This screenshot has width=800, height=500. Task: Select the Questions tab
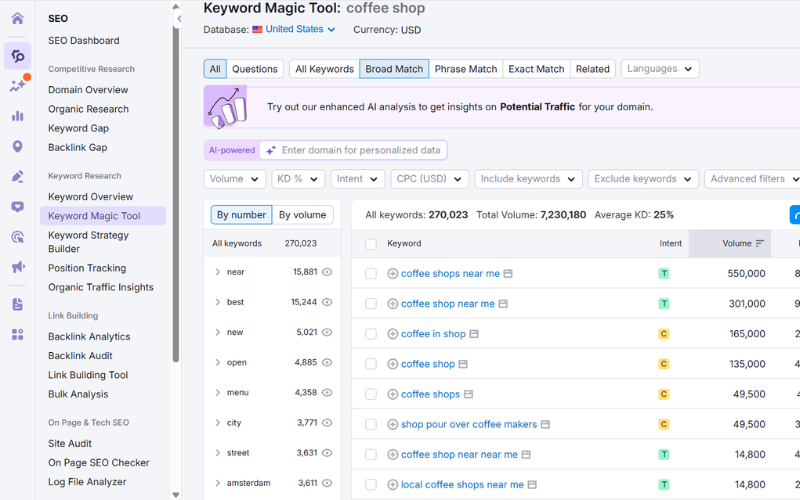coord(255,69)
